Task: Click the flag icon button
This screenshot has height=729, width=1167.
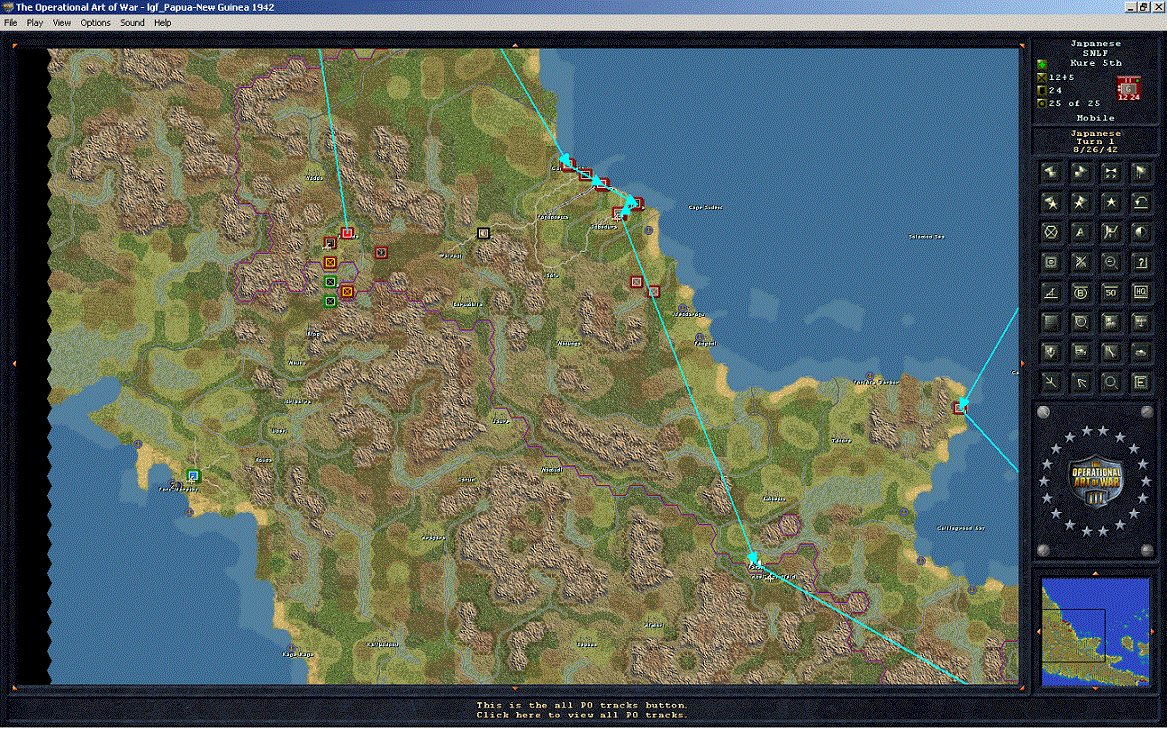Action: point(1140,172)
